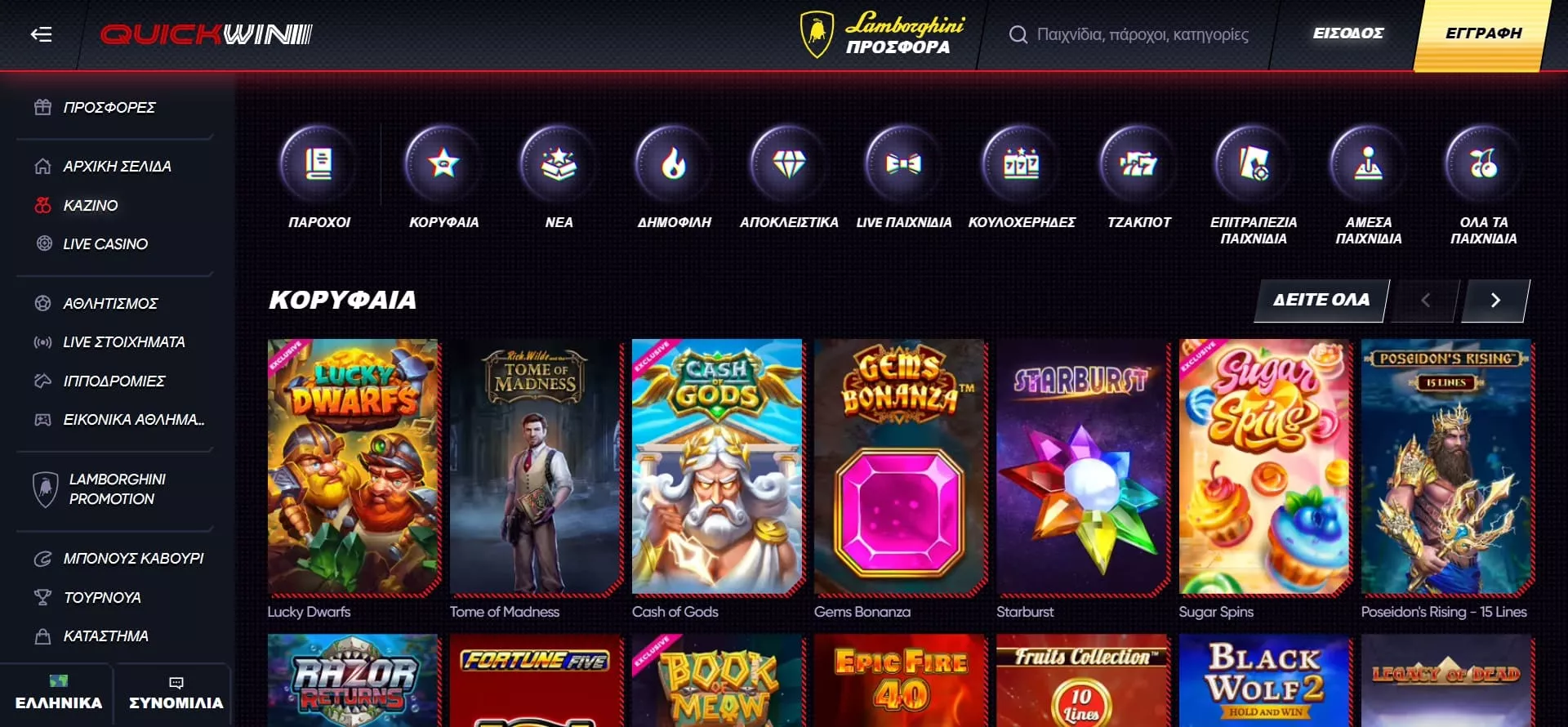Click the ΕΓΓΡΑΦΗ registration button

pyautogui.click(x=1482, y=34)
